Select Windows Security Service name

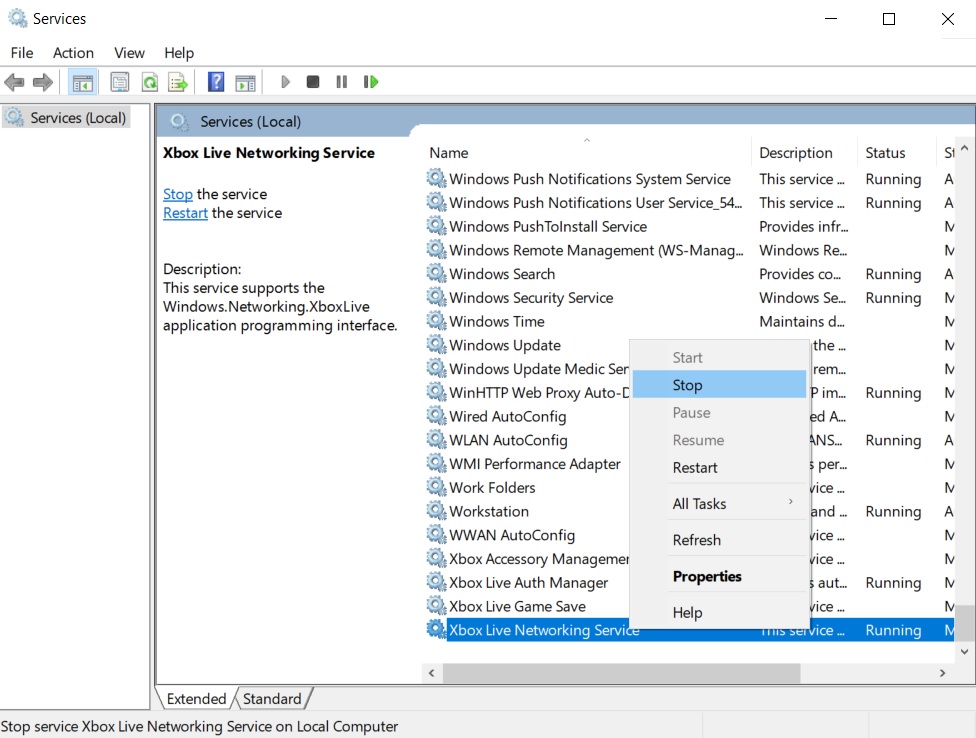pos(531,297)
